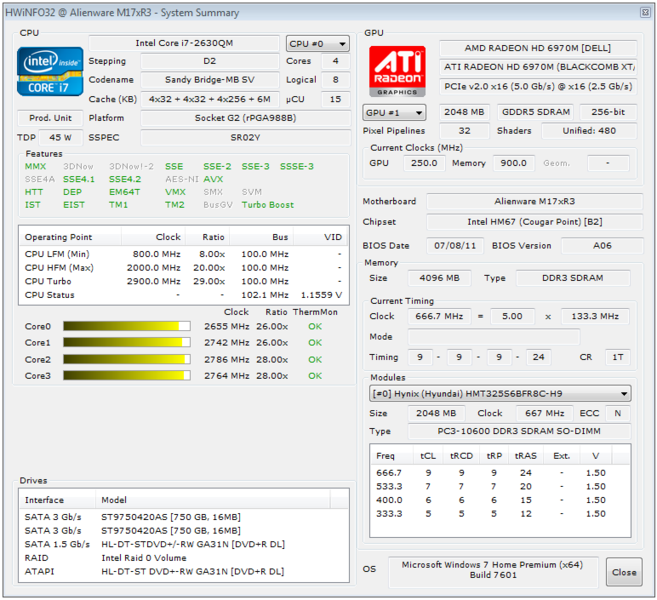Image resolution: width=657 pixels, height=600 pixels.
Task: Click the PCIe v2.0 x16 bus field
Action: pos(538,86)
